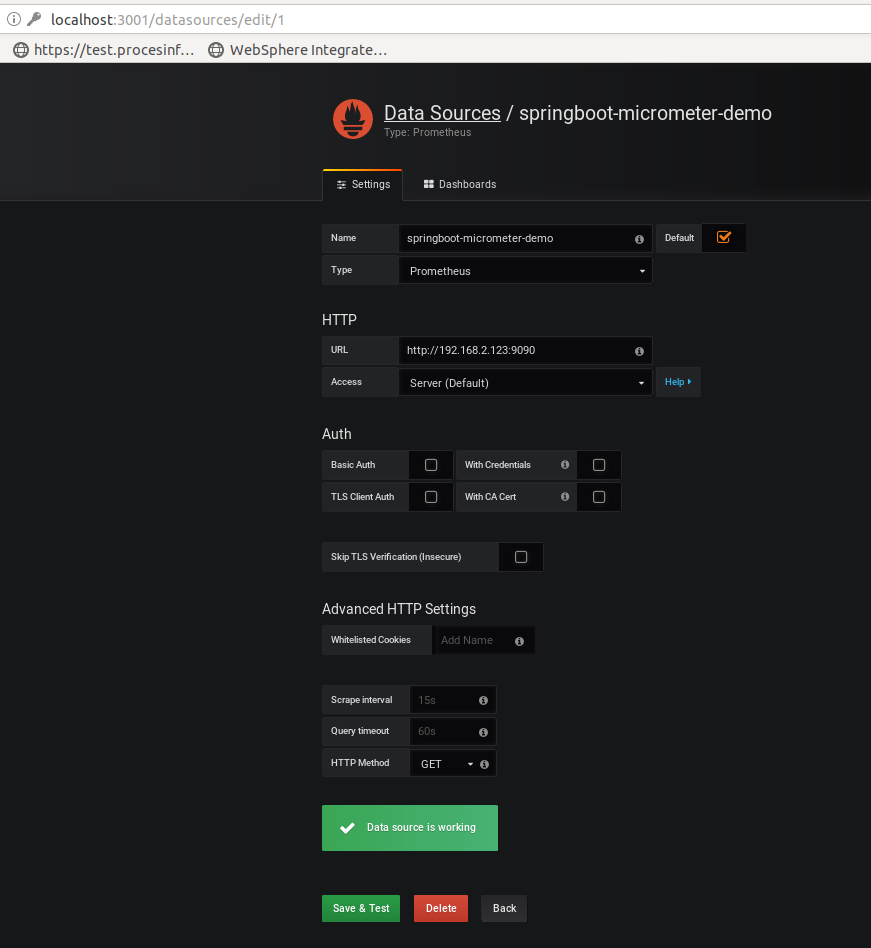Click the Data Sources breadcrumb link
Viewport: 871px width, 948px height.
[442, 113]
